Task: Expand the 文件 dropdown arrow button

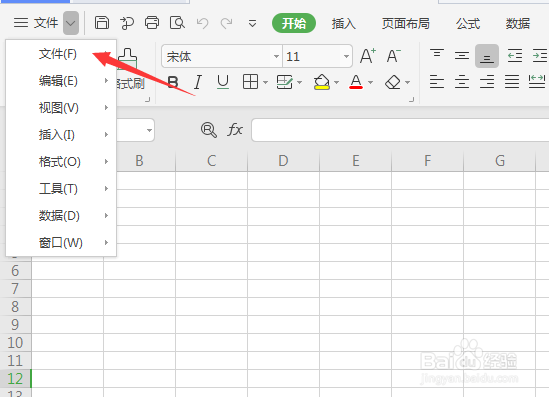Action: [71, 23]
